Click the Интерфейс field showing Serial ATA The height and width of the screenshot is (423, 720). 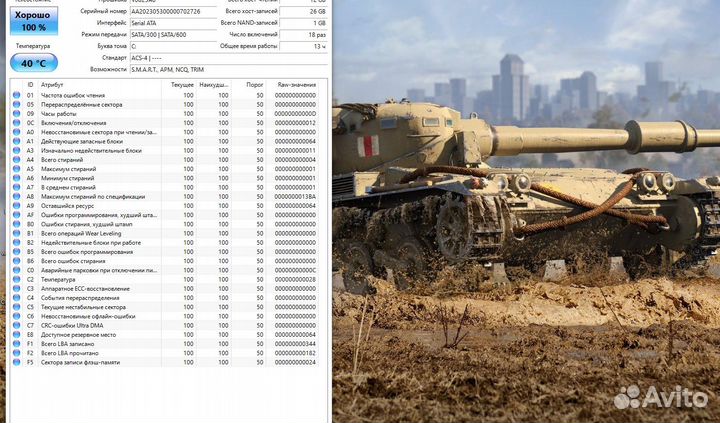[173, 23]
